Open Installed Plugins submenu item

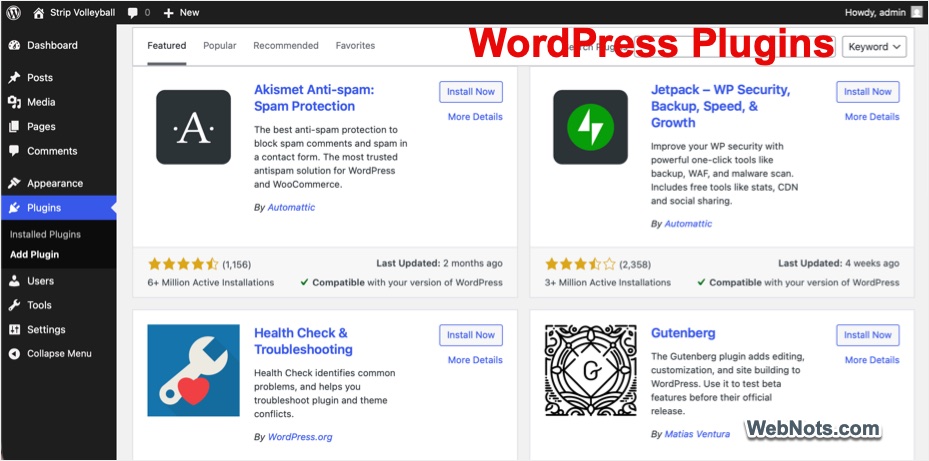point(45,235)
